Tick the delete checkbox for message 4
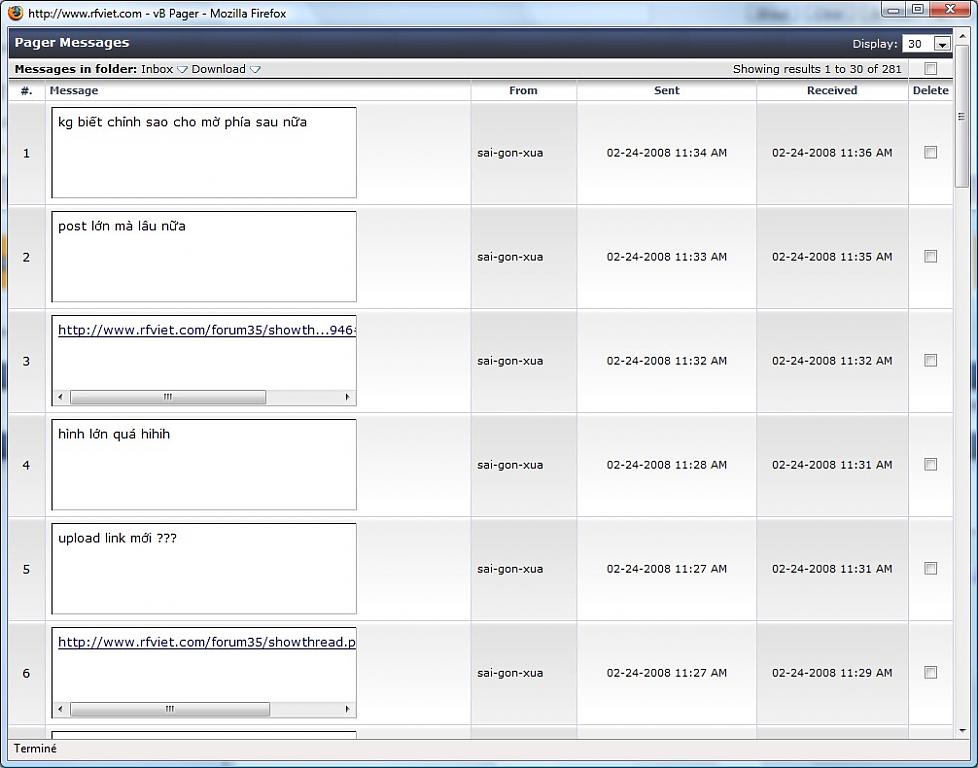The image size is (978, 768). [930, 465]
